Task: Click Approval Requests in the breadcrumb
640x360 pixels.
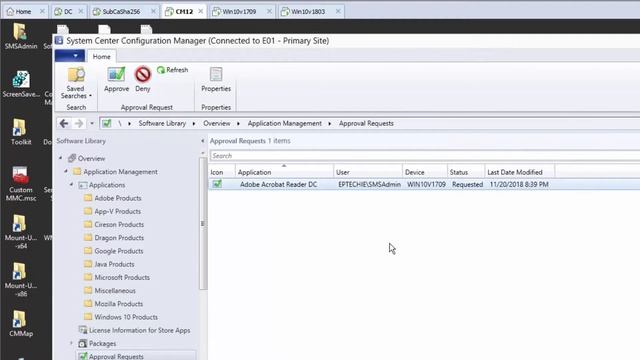Action: (x=366, y=123)
